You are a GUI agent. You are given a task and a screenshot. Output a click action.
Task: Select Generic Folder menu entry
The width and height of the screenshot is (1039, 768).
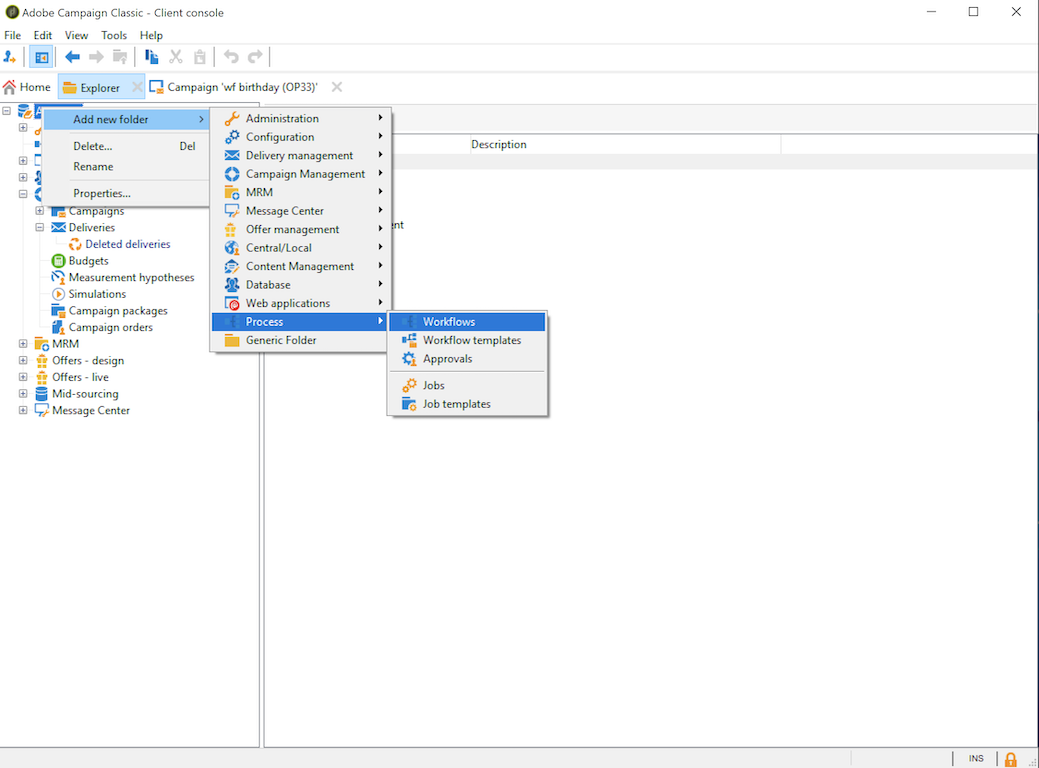(300, 341)
